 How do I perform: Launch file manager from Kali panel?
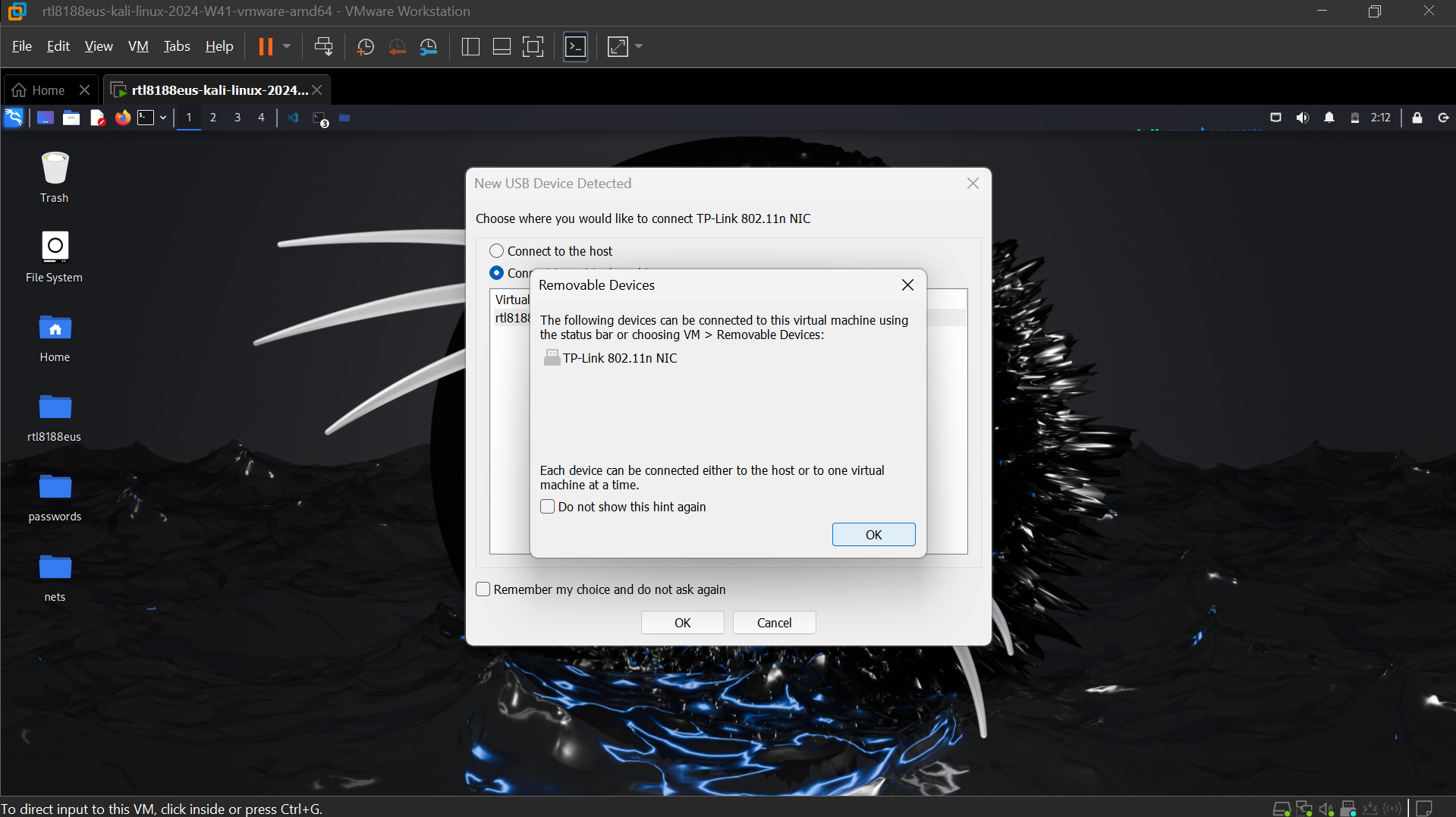pos(71,118)
